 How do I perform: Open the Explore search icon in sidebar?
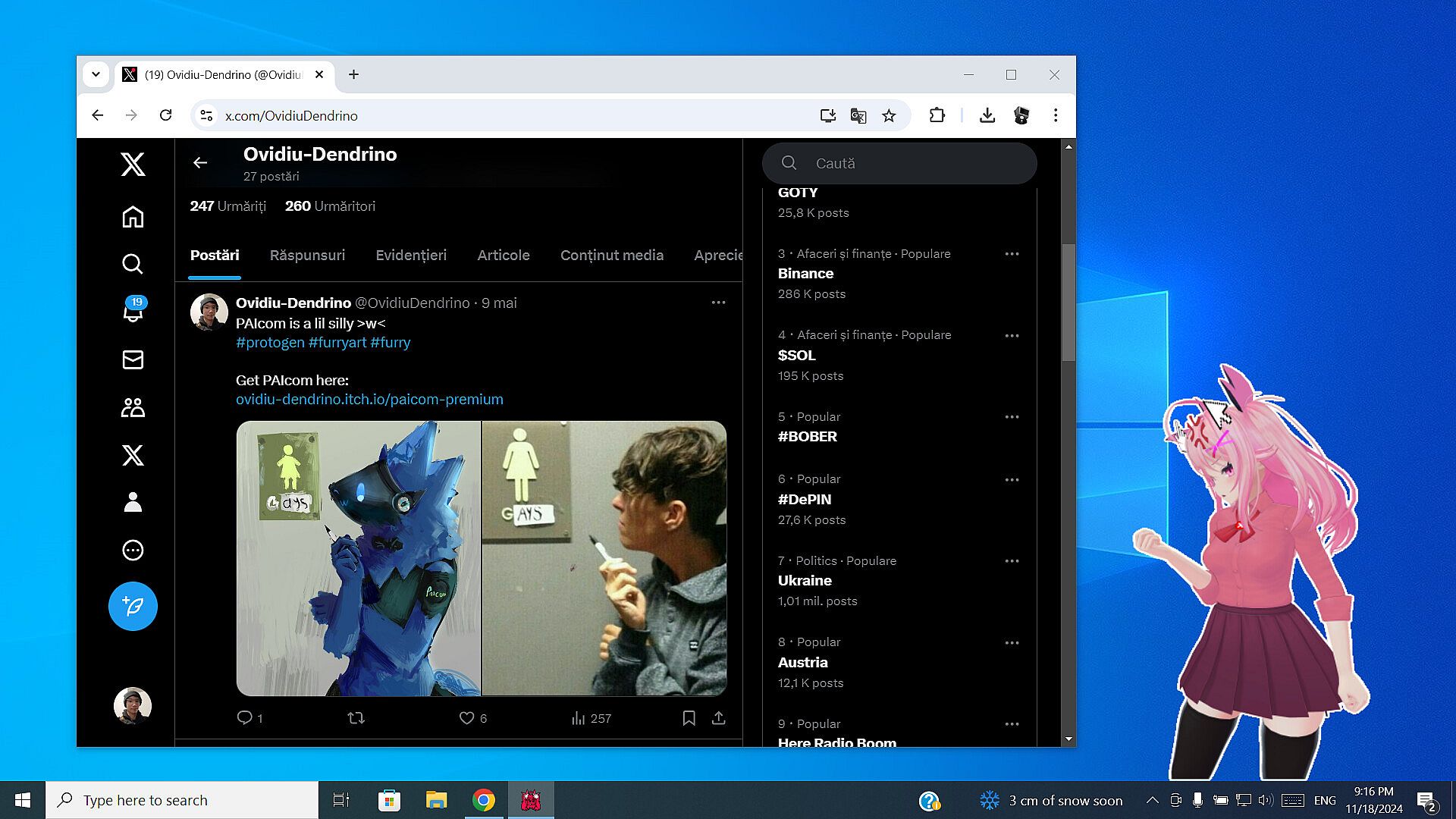(x=133, y=264)
